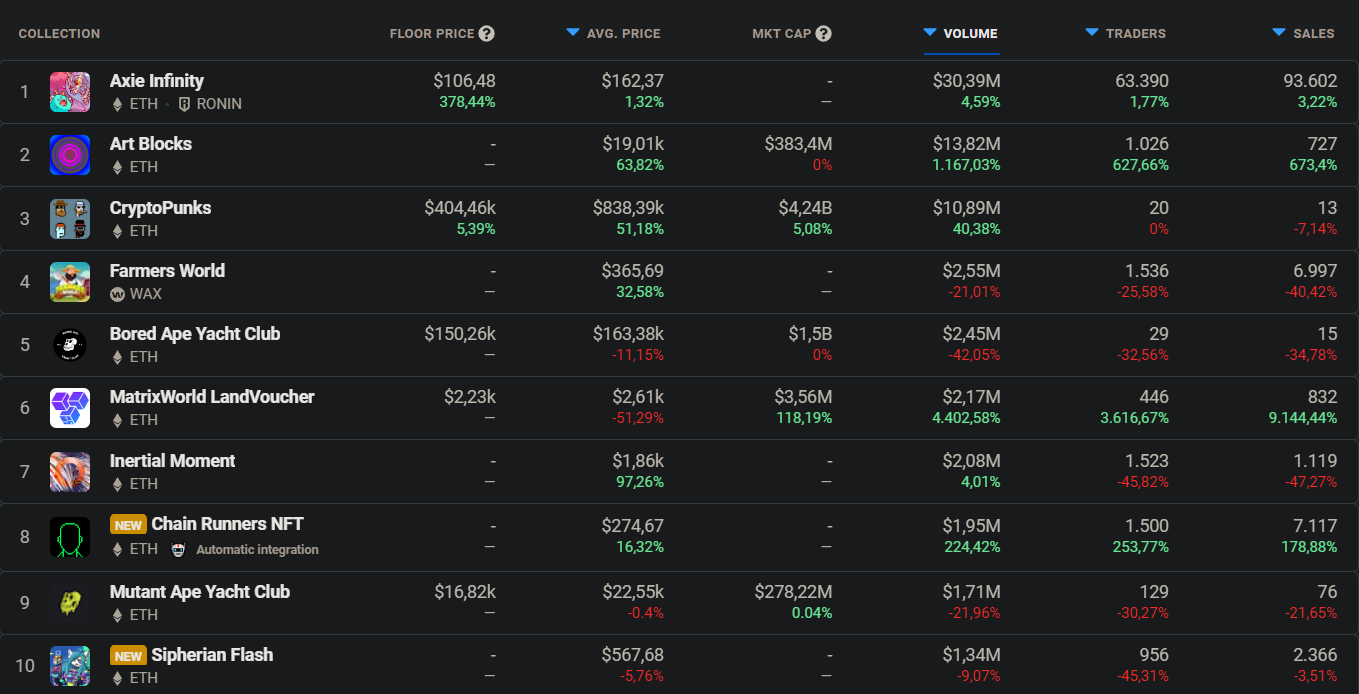The width and height of the screenshot is (1359, 694).
Task: Open the Floor Price help question icon
Action: pos(486,34)
